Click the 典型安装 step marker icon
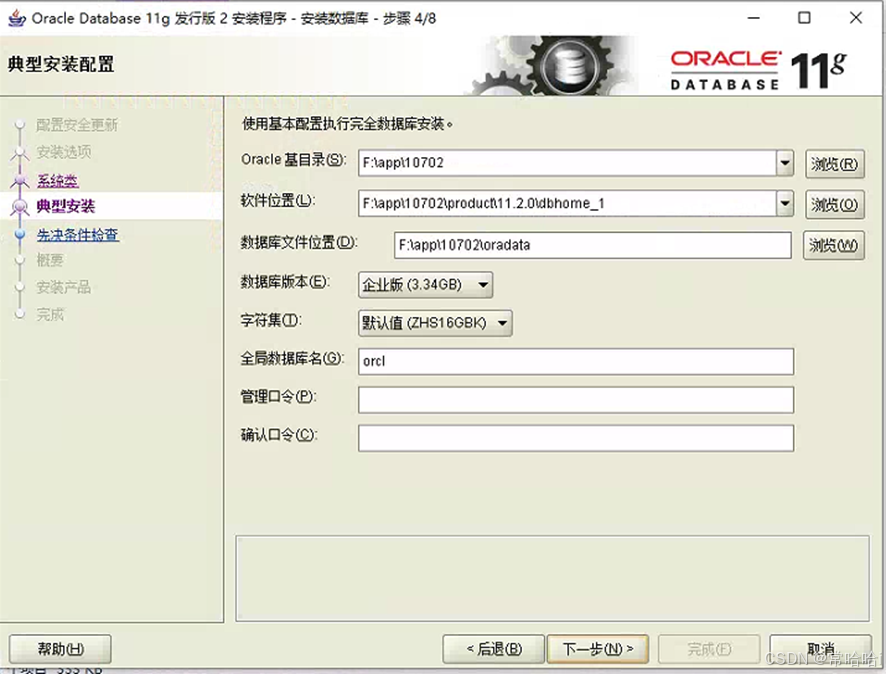This screenshot has width=886, height=674. 20,207
